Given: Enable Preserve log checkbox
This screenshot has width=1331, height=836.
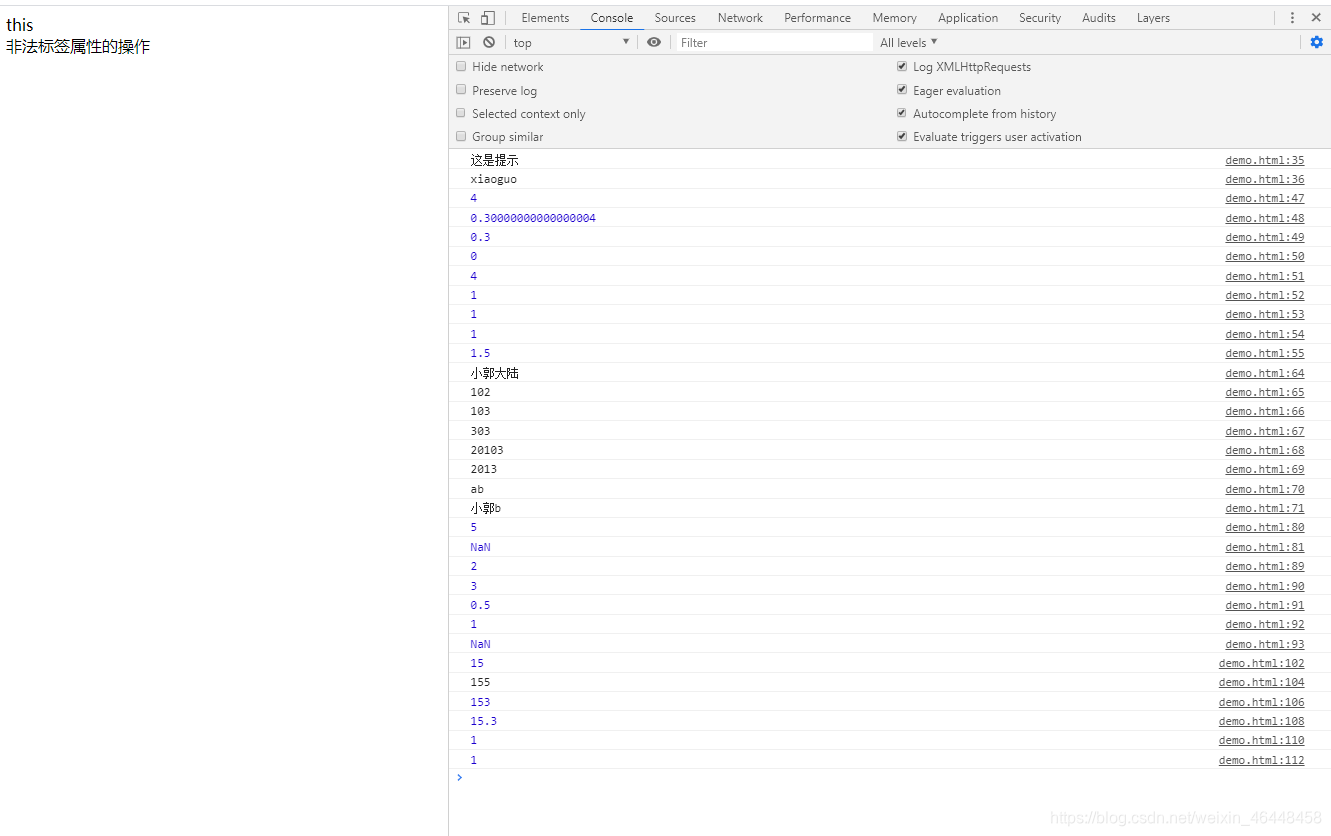Looking at the screenshot, I should point(461,90).
